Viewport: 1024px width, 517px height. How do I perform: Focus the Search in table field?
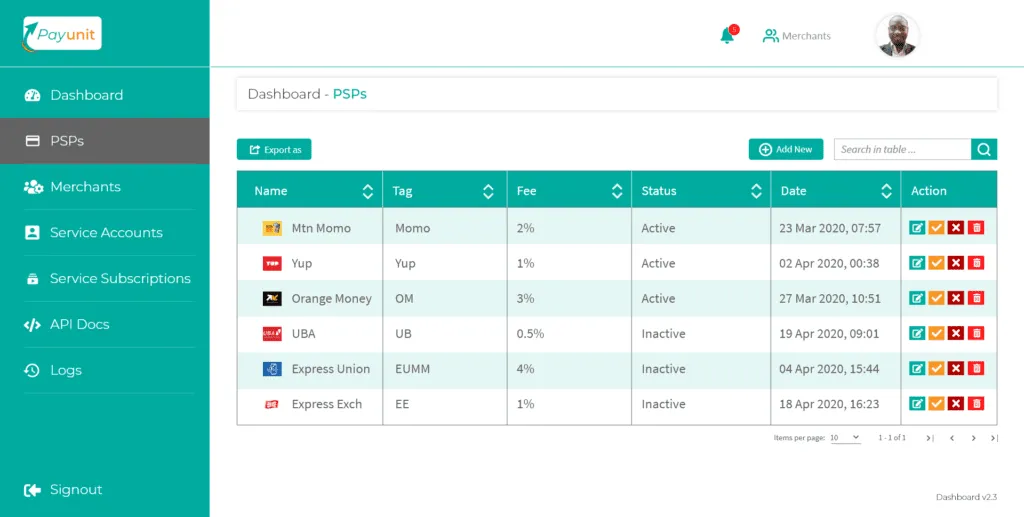click(x=903, y=149)
